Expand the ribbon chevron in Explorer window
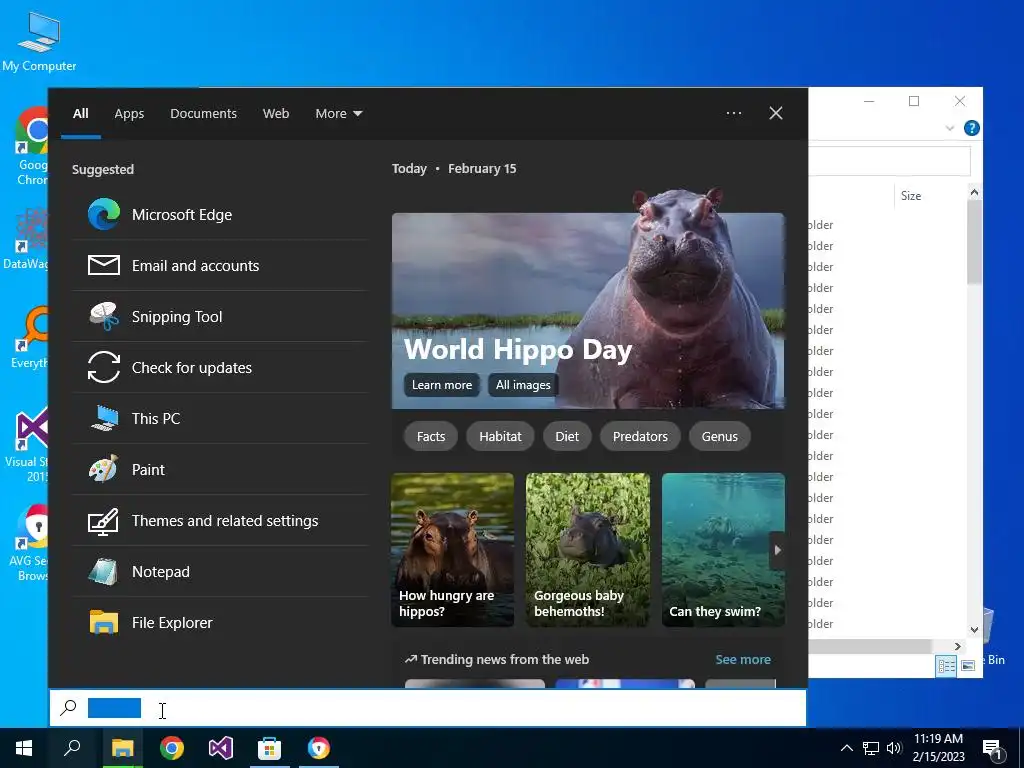This screenshot has height=768, width=1024. 950,129
